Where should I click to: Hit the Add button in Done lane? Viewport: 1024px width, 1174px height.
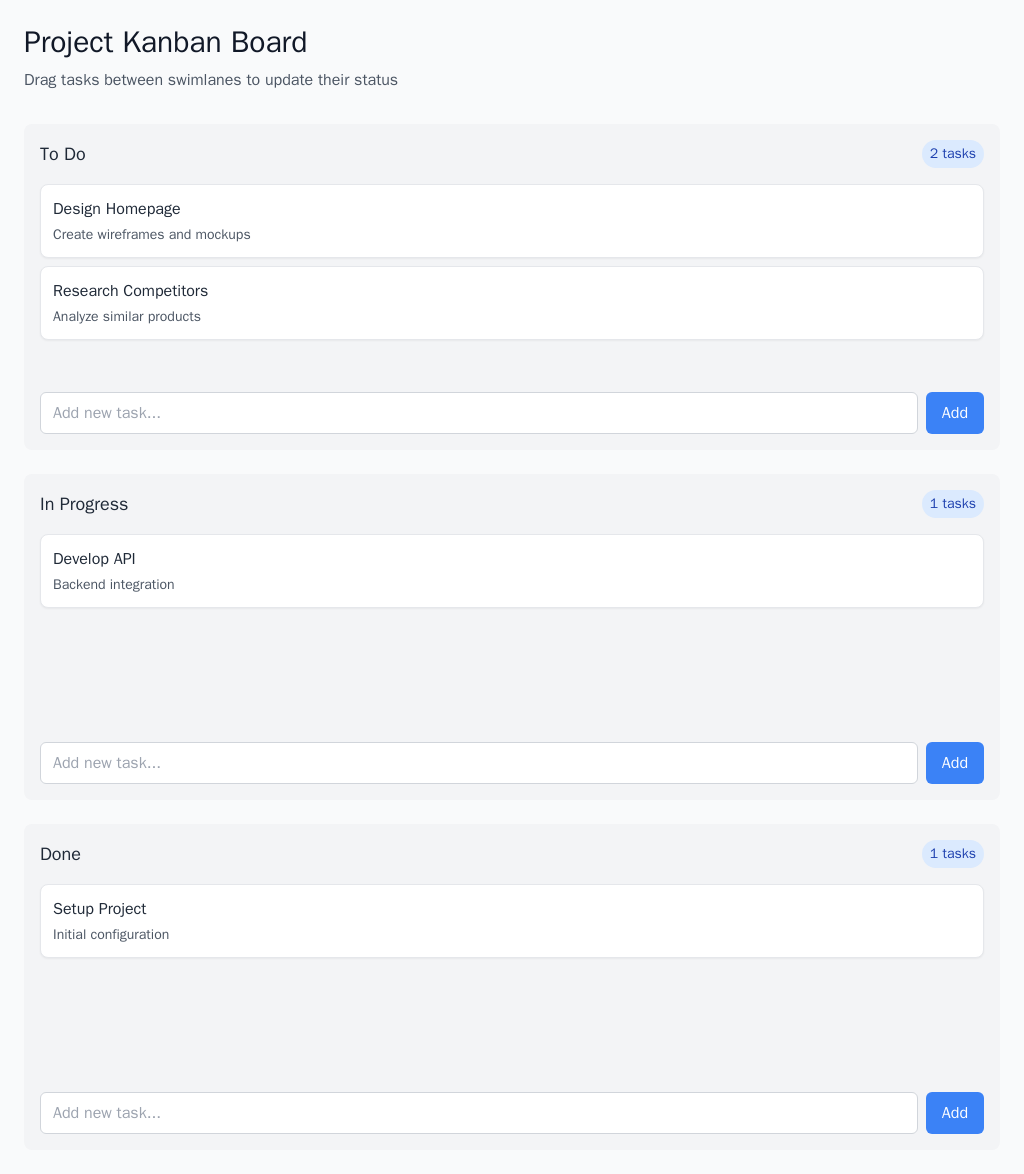click(954, 1113)
